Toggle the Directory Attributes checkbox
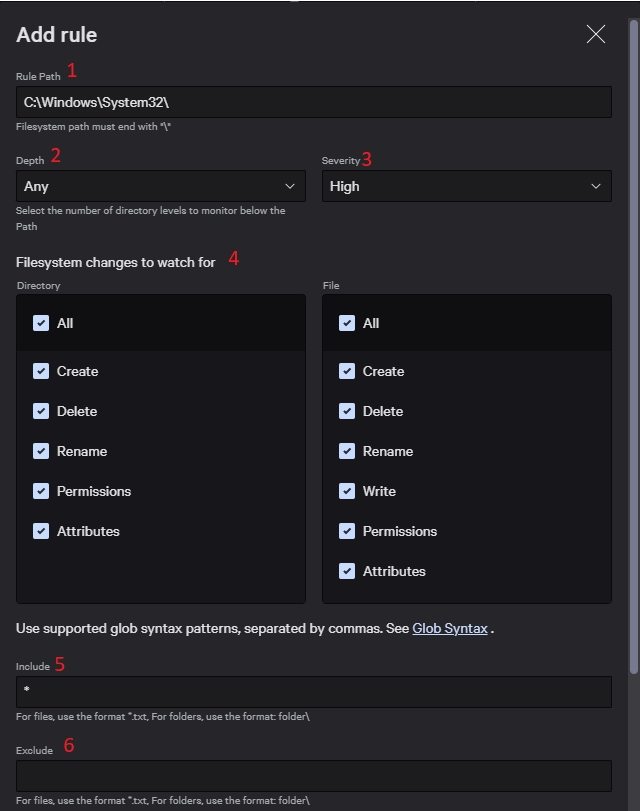The image size is (640, 811). click(41, 531)
